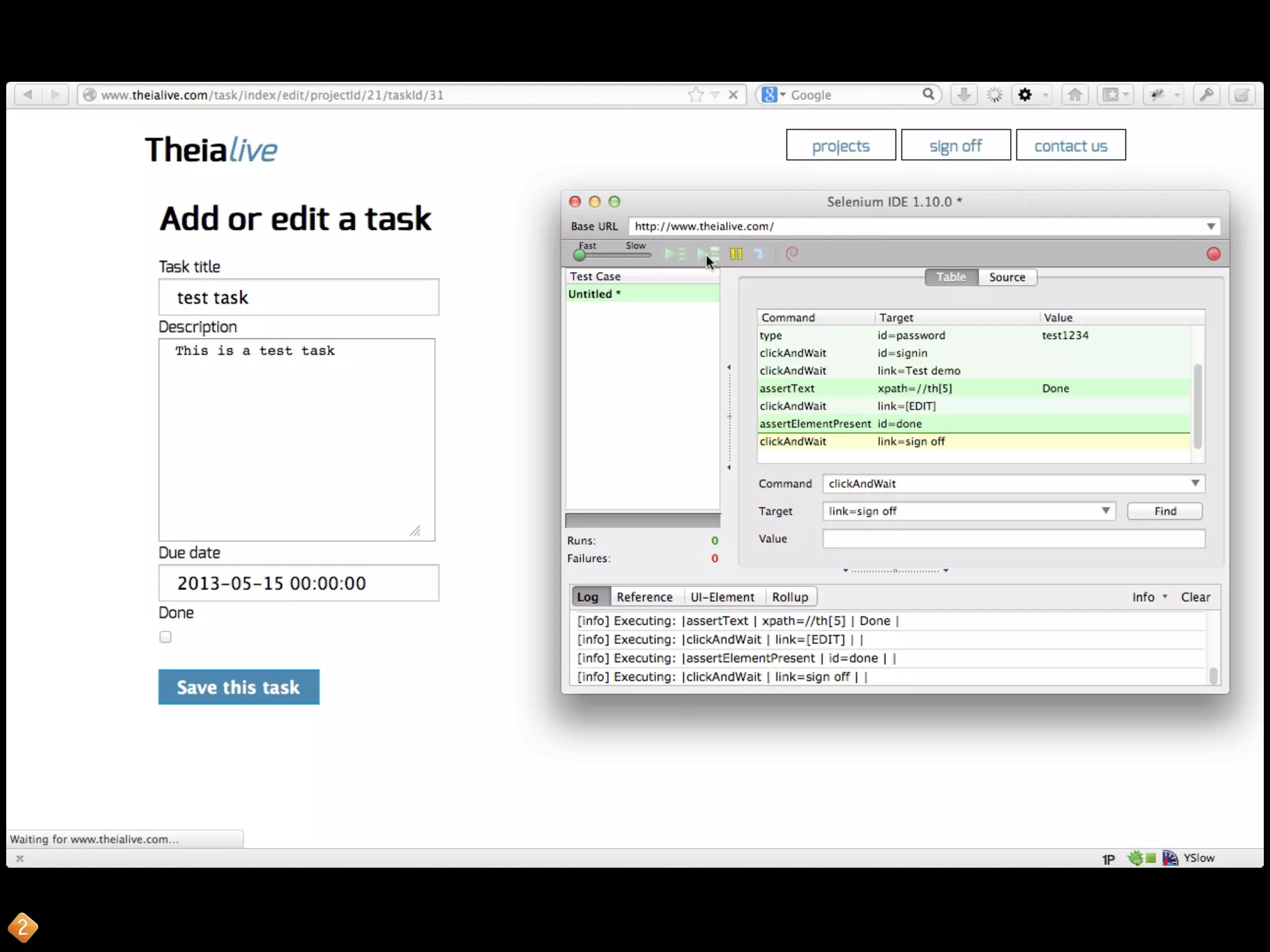Click the step-through command icon
This screenshot has width=1270, height=952.
[759, 254]
